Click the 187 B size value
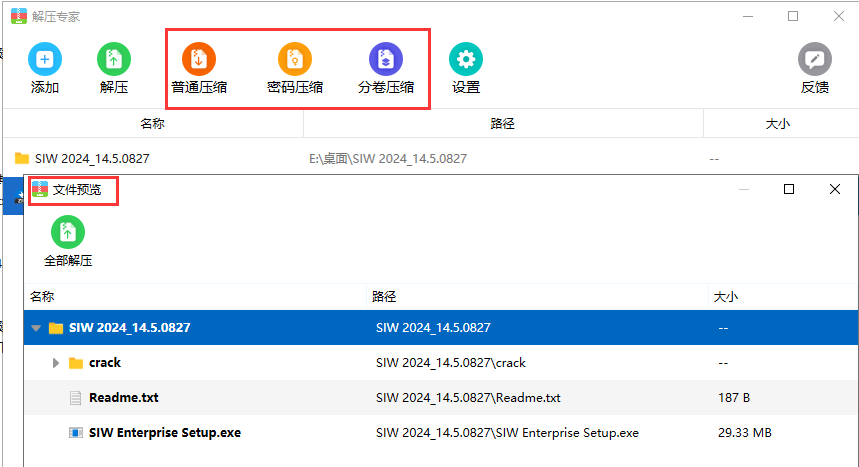The image size is (859, 467). [x=734, y=398]
